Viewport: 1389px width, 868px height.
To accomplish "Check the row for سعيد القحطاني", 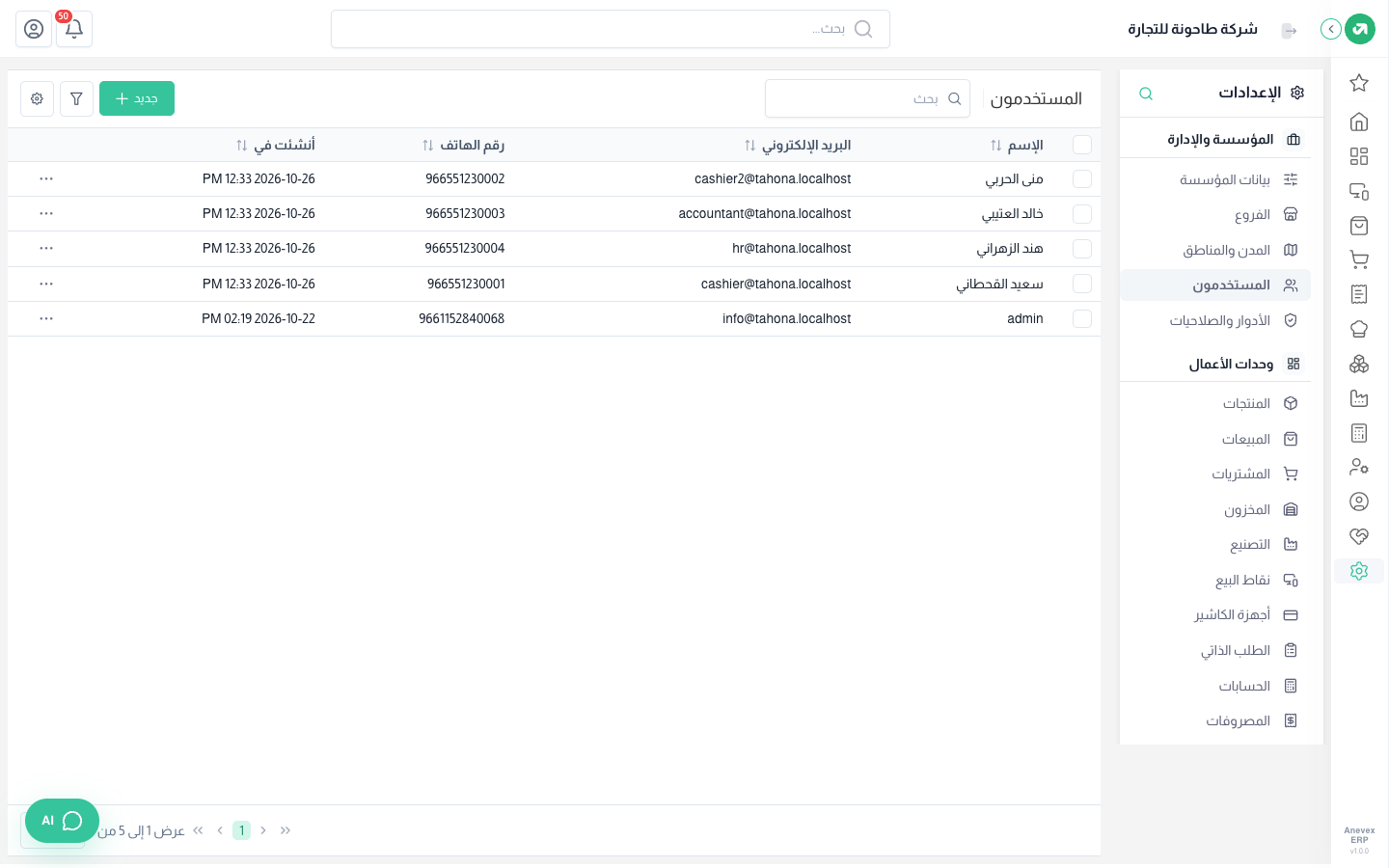I will tap(1082, 284).
